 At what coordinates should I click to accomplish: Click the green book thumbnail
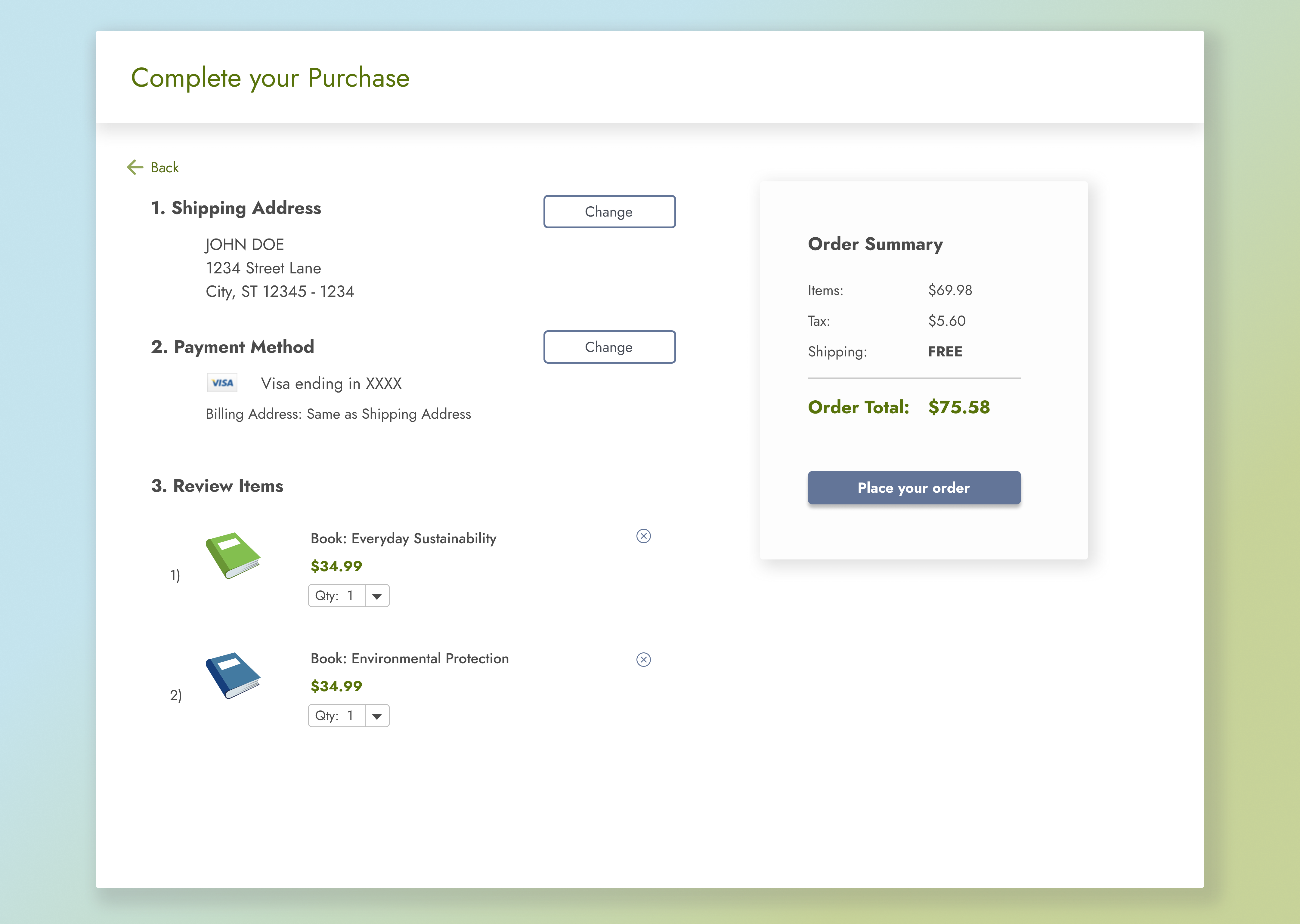click(233, 555)
